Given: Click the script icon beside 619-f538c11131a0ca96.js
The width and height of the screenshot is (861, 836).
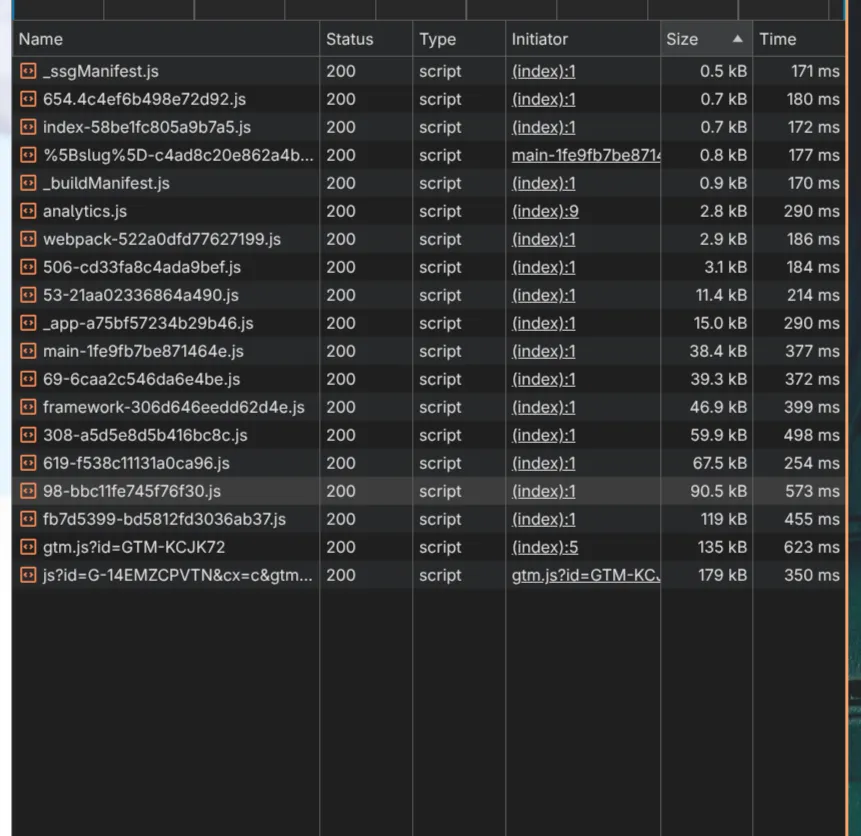Looking at the screenshot, I should tap(28, 463).
